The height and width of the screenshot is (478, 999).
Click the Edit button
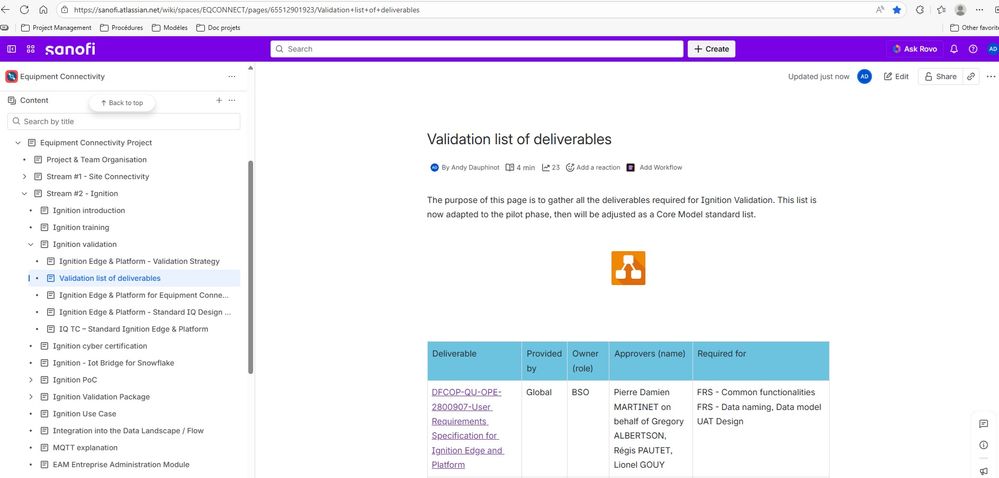coord(896,76)
